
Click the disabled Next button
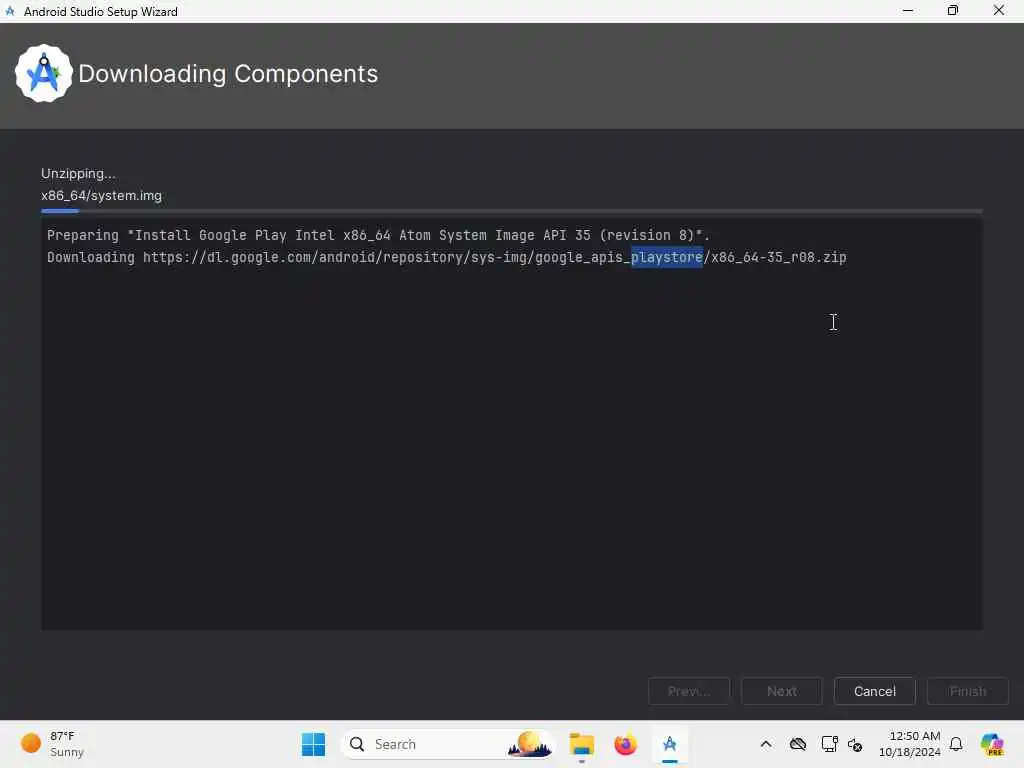tap(782, 691)
